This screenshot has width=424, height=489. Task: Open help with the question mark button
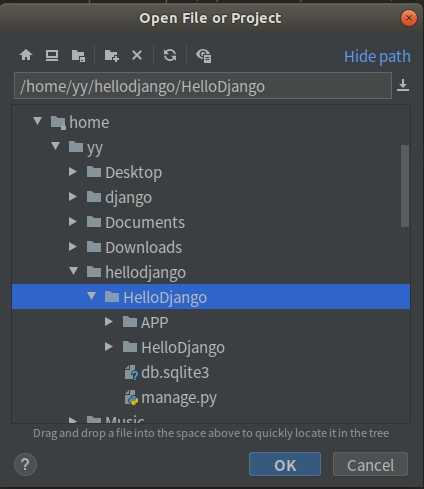(25, 464)
